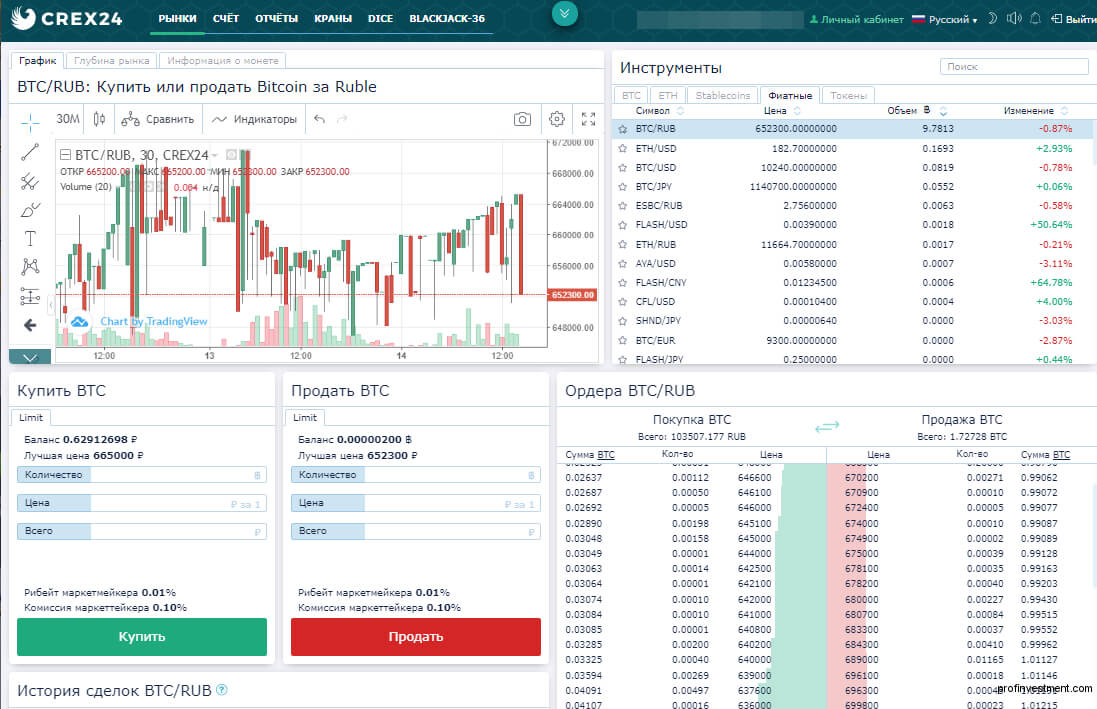Open chart settings gear icon

[557, 119]
